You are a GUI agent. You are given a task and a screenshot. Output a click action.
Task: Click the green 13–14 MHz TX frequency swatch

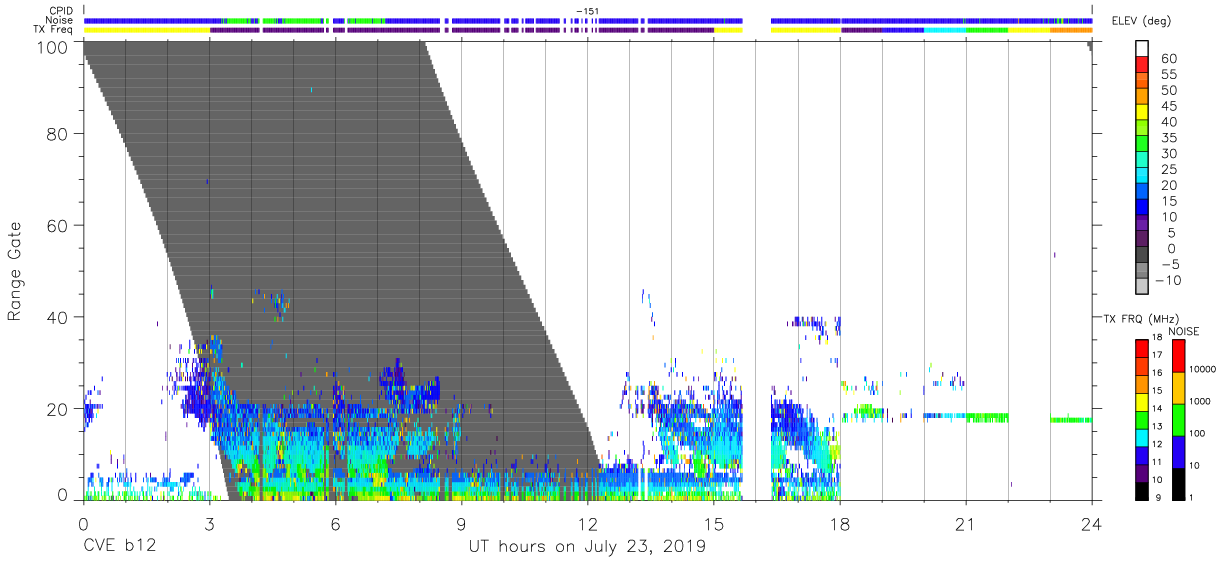click(x=1143, y=419)
